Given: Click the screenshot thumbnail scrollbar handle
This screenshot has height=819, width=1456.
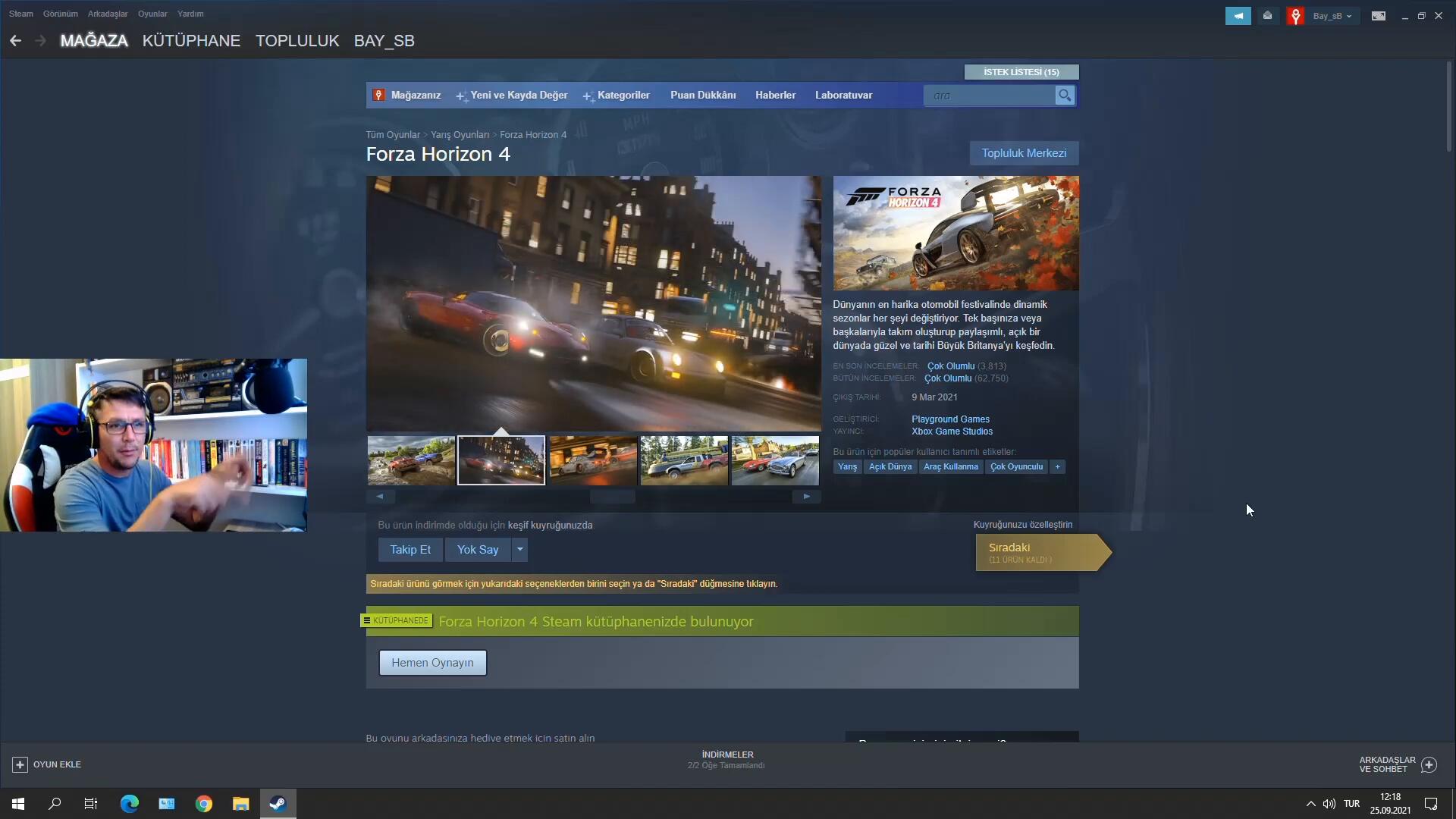Looking at the screenshot, I should click(x=612, y=497).
